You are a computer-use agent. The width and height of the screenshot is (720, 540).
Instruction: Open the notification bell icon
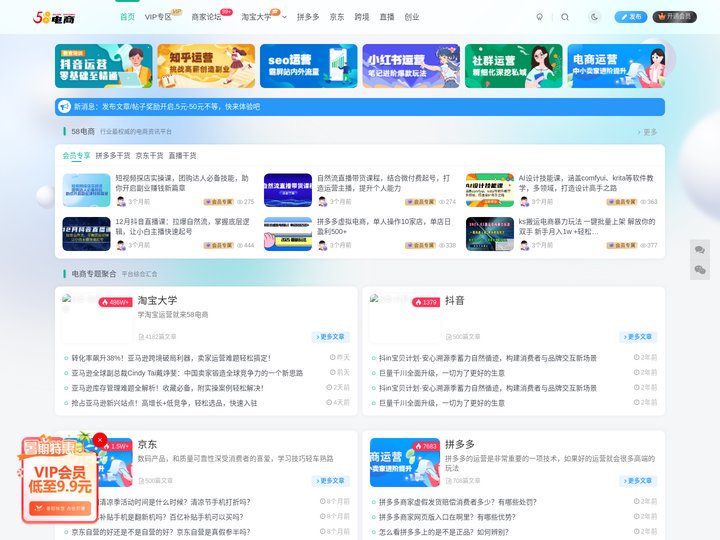pyautogui.click(x=540, y=17)
